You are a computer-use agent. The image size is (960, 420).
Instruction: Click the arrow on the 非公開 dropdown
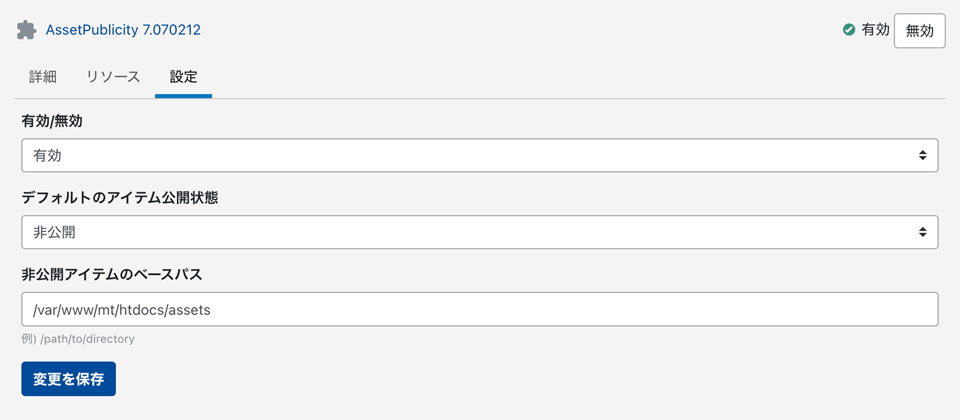922,232
